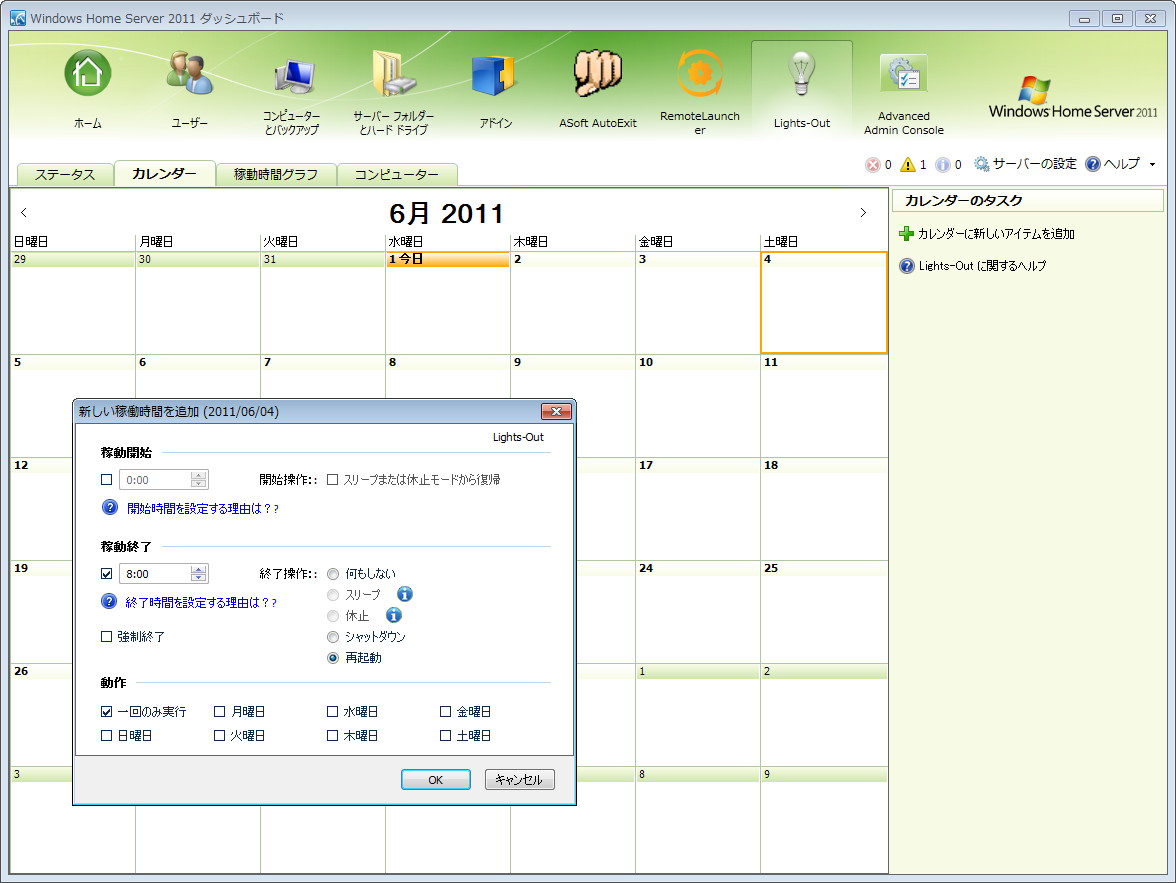This screenshot has width=1176, height=883.
Task: Switch to ステータス tab
Action: pyautogui.click(x=64, y=174)
